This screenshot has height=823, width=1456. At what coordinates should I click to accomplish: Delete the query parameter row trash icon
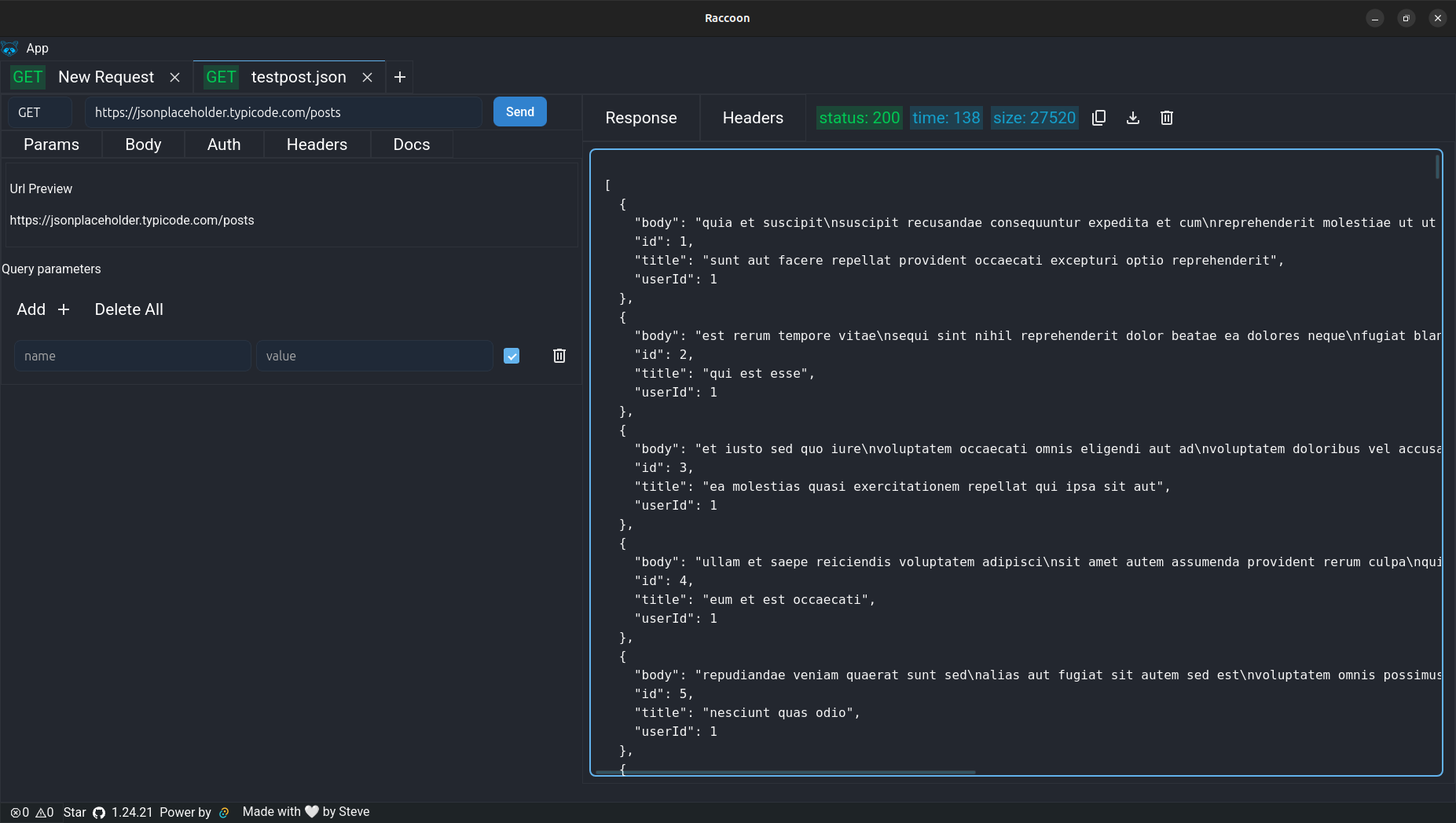[x=559, y=356]
